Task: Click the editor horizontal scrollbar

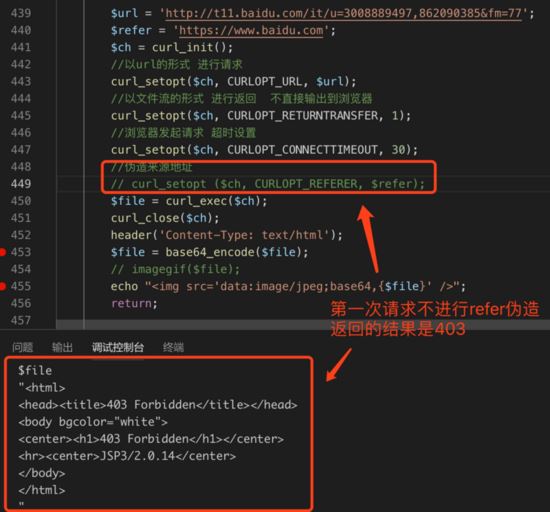Action: 303,324
